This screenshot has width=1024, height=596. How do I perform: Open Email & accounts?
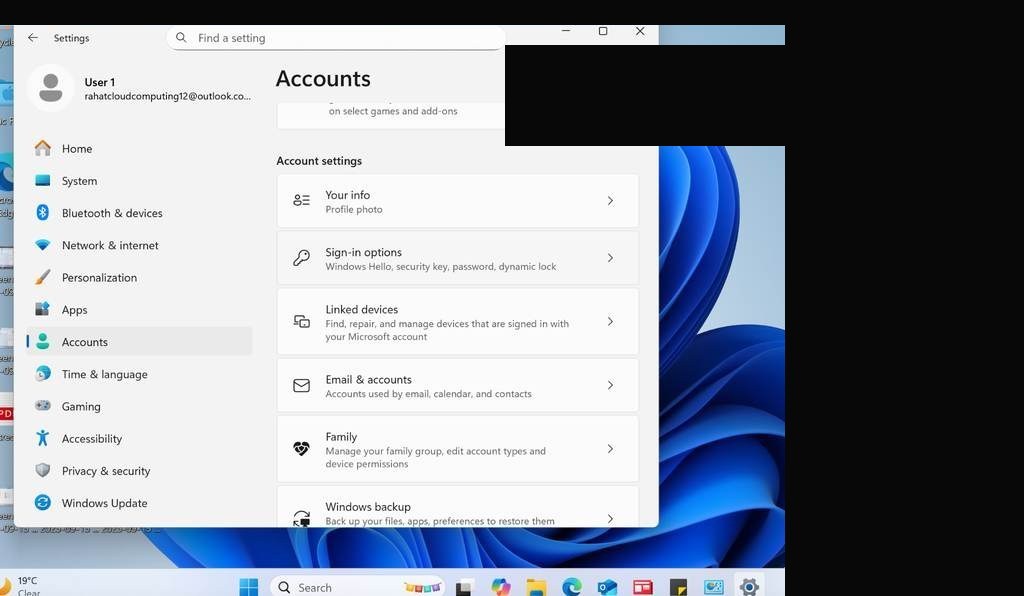pos(457,385)
